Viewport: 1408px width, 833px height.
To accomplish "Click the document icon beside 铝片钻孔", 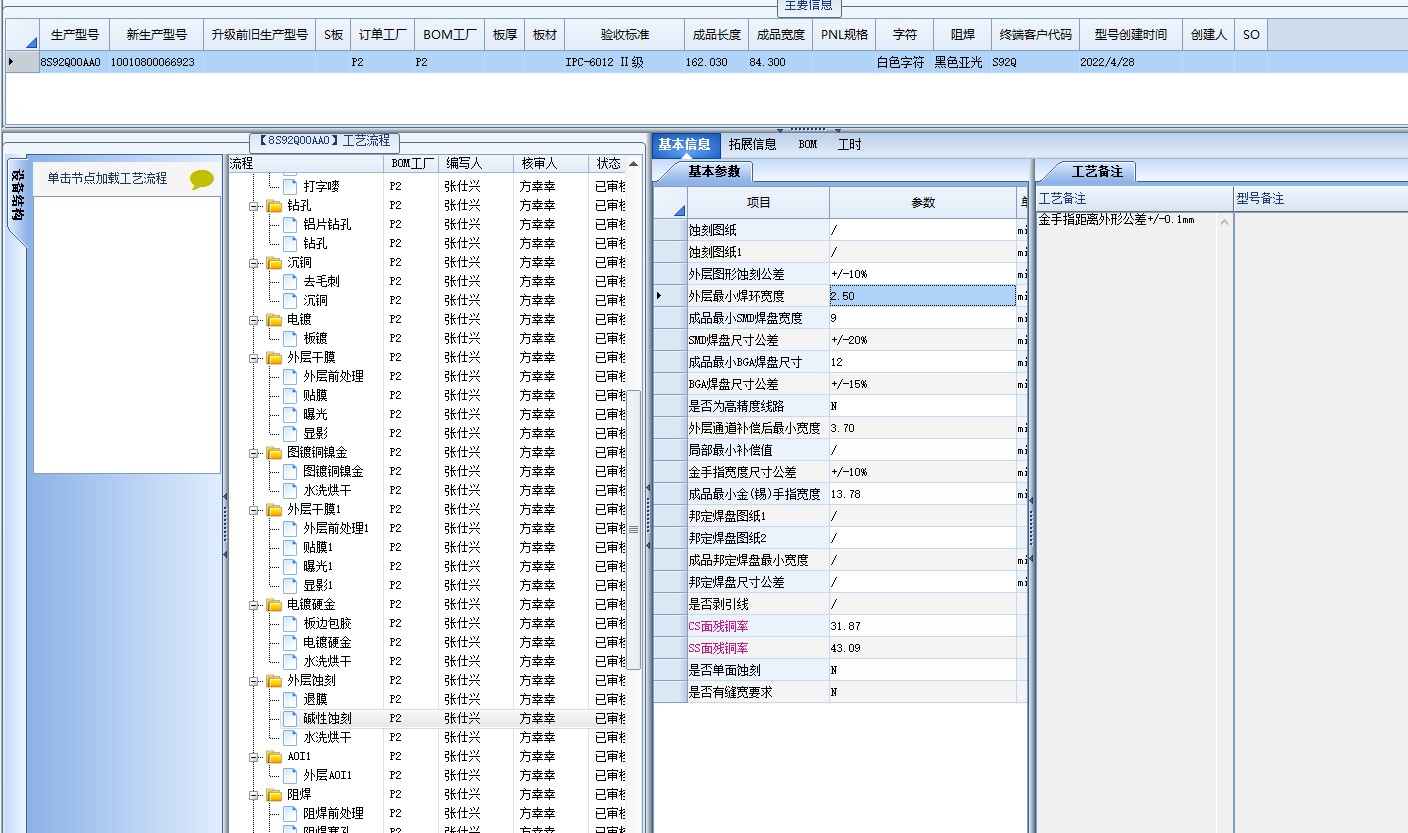I will [x=290, y=225].
